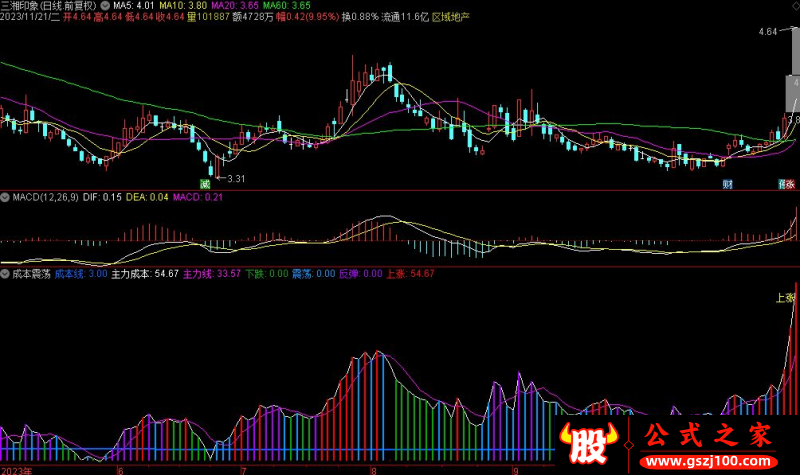Screen dimensions: 800x475
Task: Click the red 涨 marker icon
Action: (790, 184)
